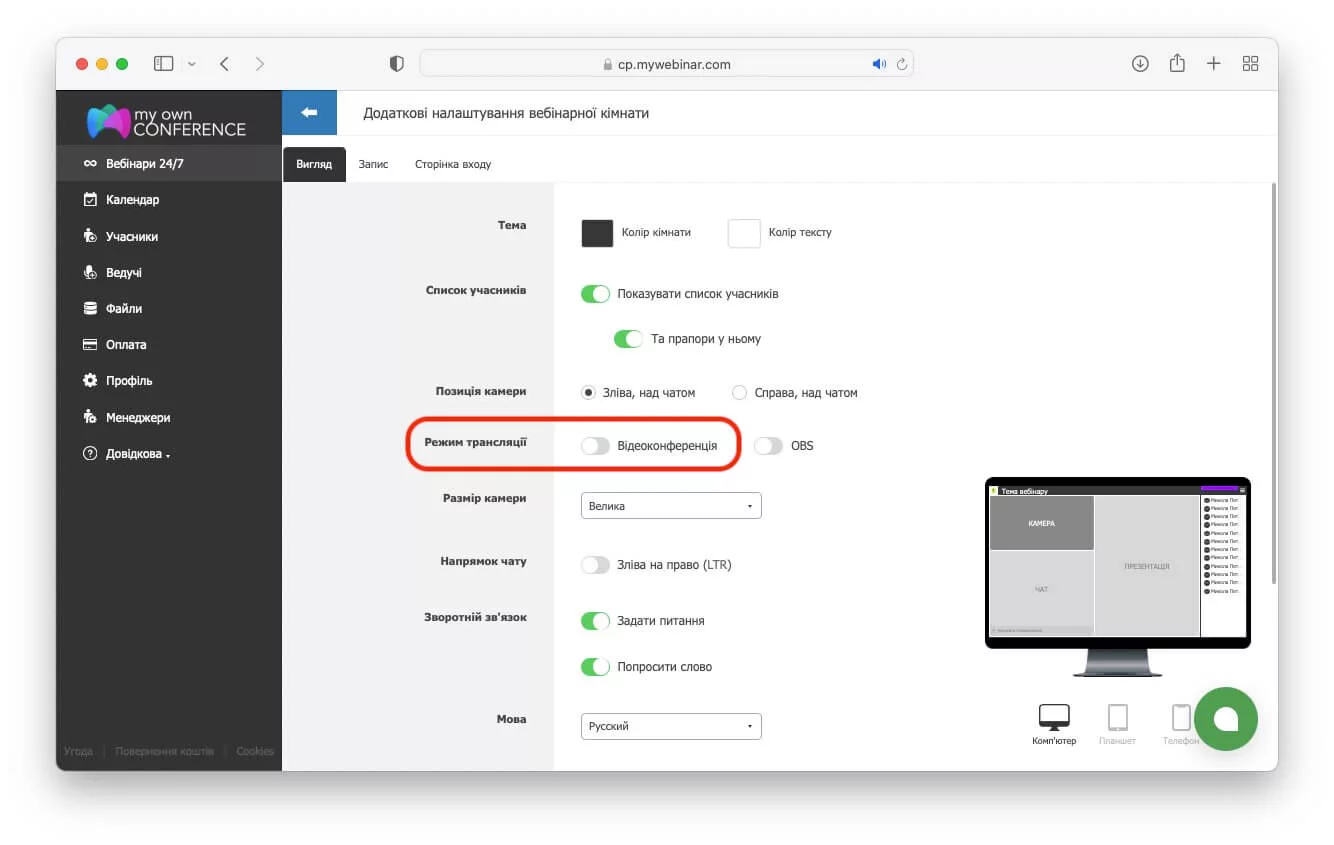Select radio Справа, над чатом
Screen dimensions: 1334x845
pos(740,393)
